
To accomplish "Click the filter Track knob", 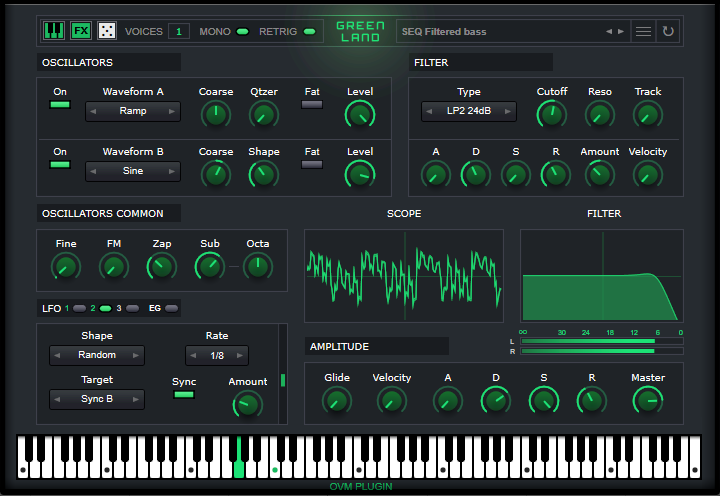I will [648, 115].
